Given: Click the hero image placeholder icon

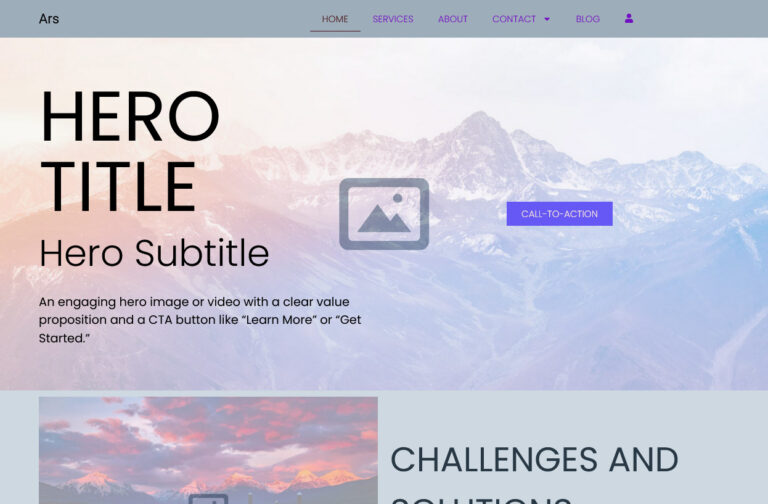Looking at the screenshot, I should point(384,214).
